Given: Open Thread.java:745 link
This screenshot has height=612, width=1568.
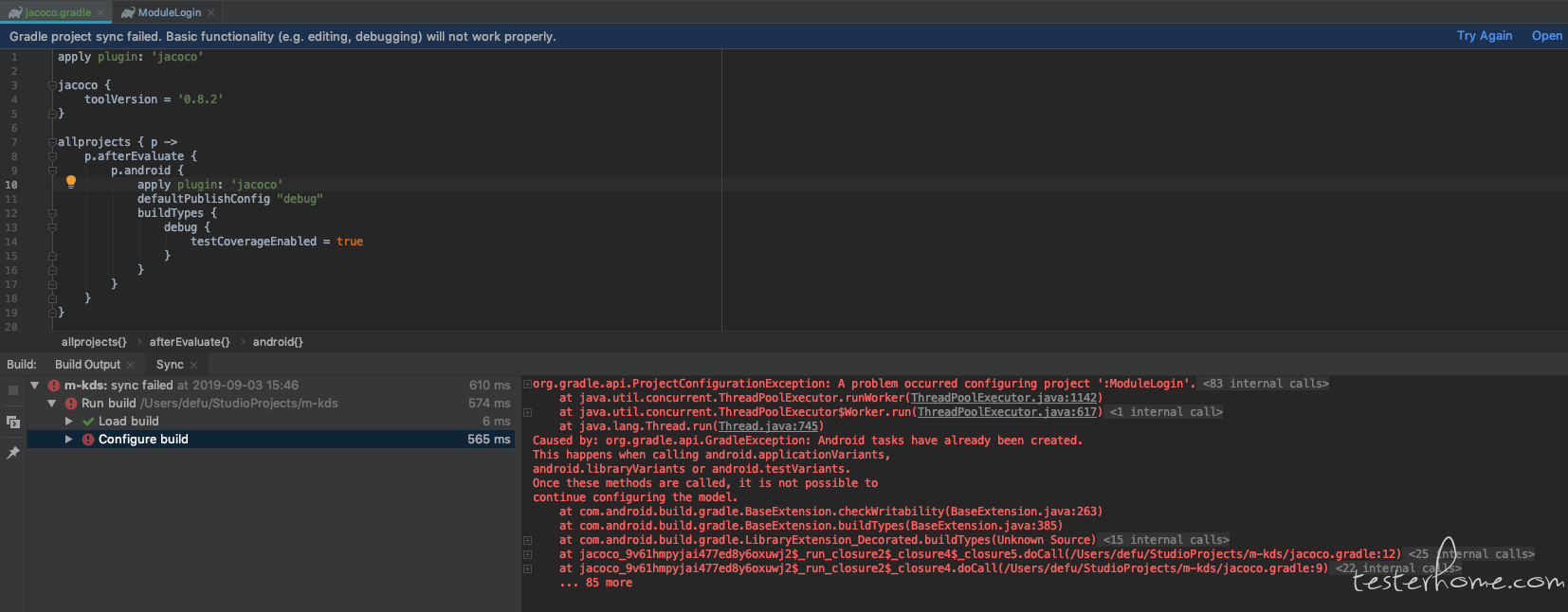Looking at the screenshot, I should [768, 426].
